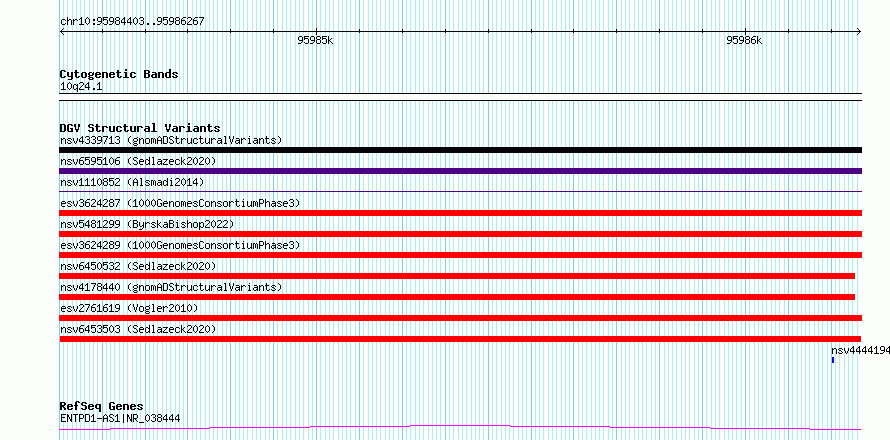The image size is (890, 440).
Task: Click the nsv6595106 purple variant bar
Action: tap(460, 171)
